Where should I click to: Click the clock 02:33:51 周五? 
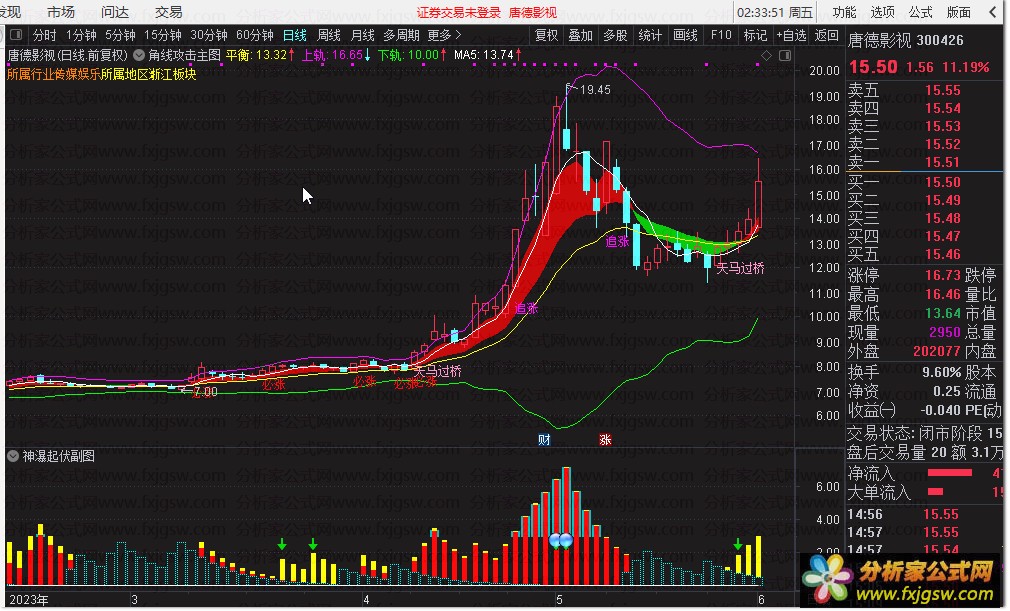pyautogui.click(x=775, y=12)
